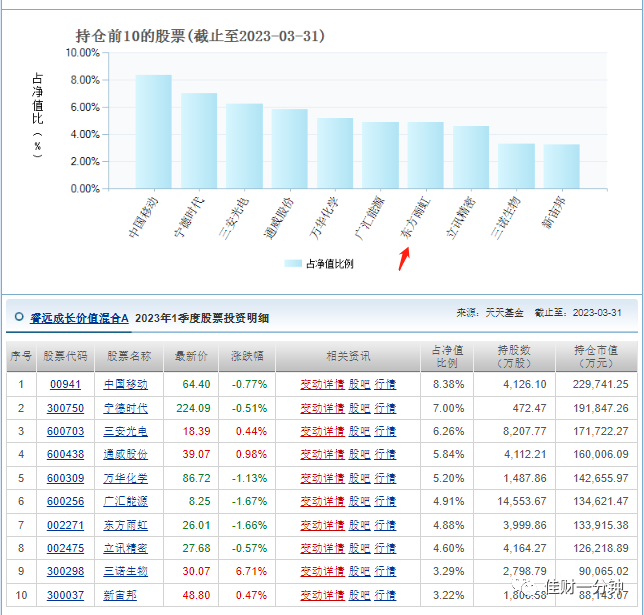Screen dimensions: 644x615
Task: Open the 中国移动 stock name link
Action: 125,385
